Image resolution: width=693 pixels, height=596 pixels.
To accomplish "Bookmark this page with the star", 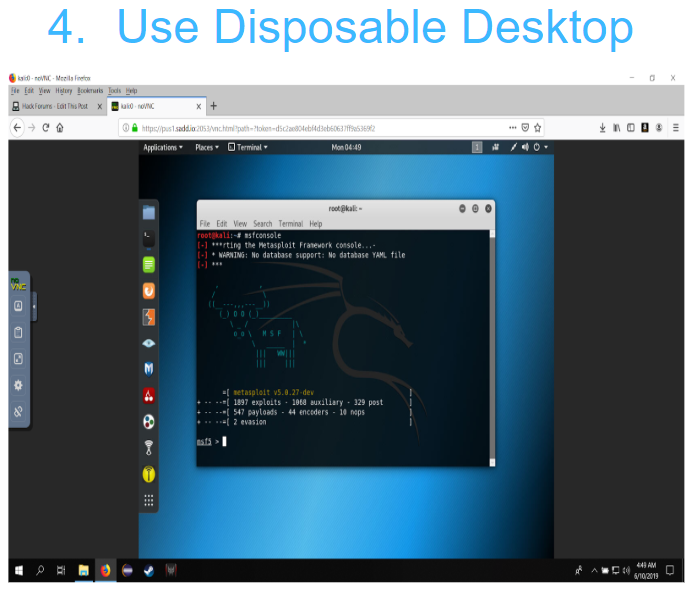I will [x=537, y=128].
